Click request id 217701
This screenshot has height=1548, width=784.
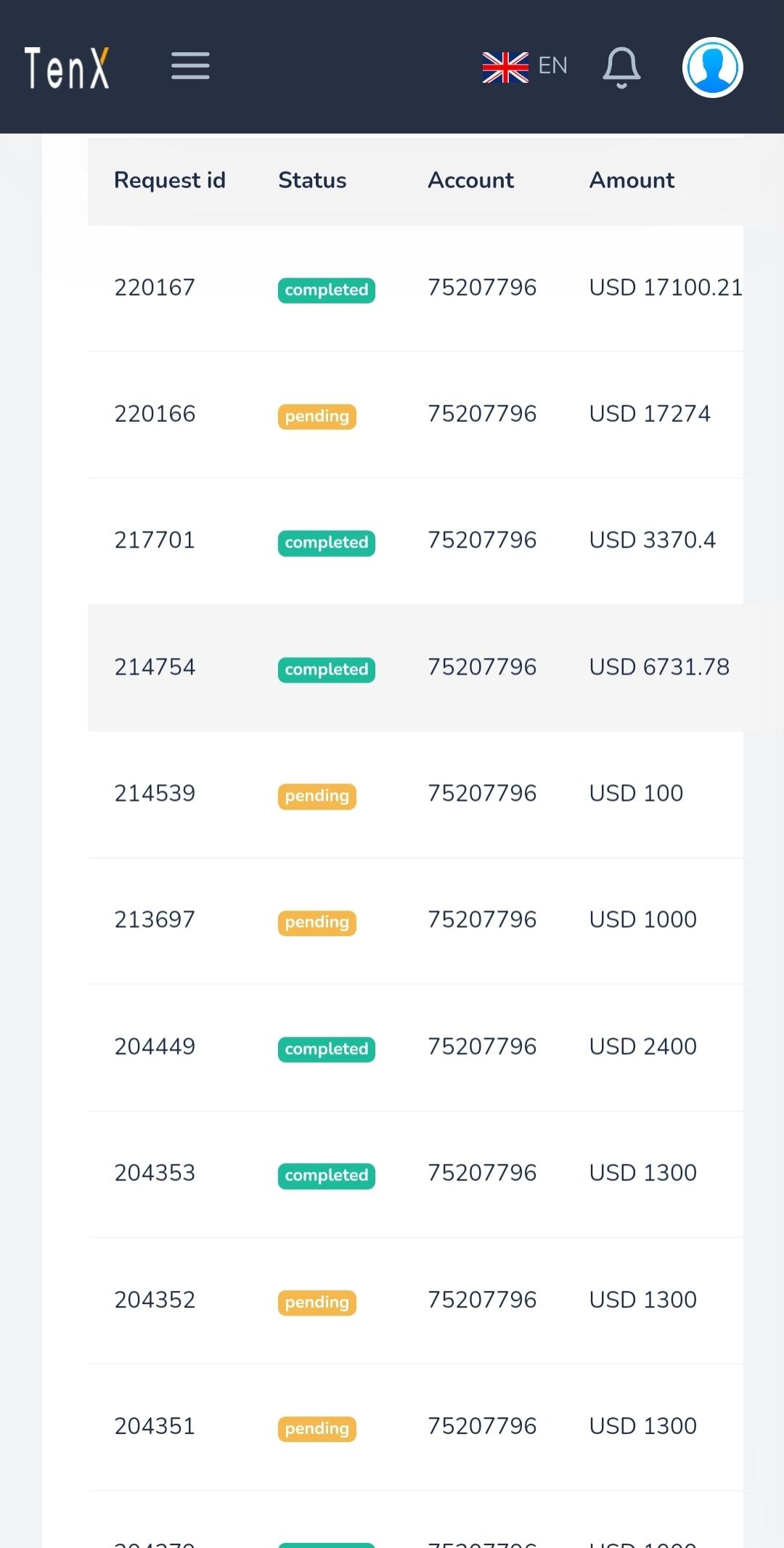pos(155,540)
